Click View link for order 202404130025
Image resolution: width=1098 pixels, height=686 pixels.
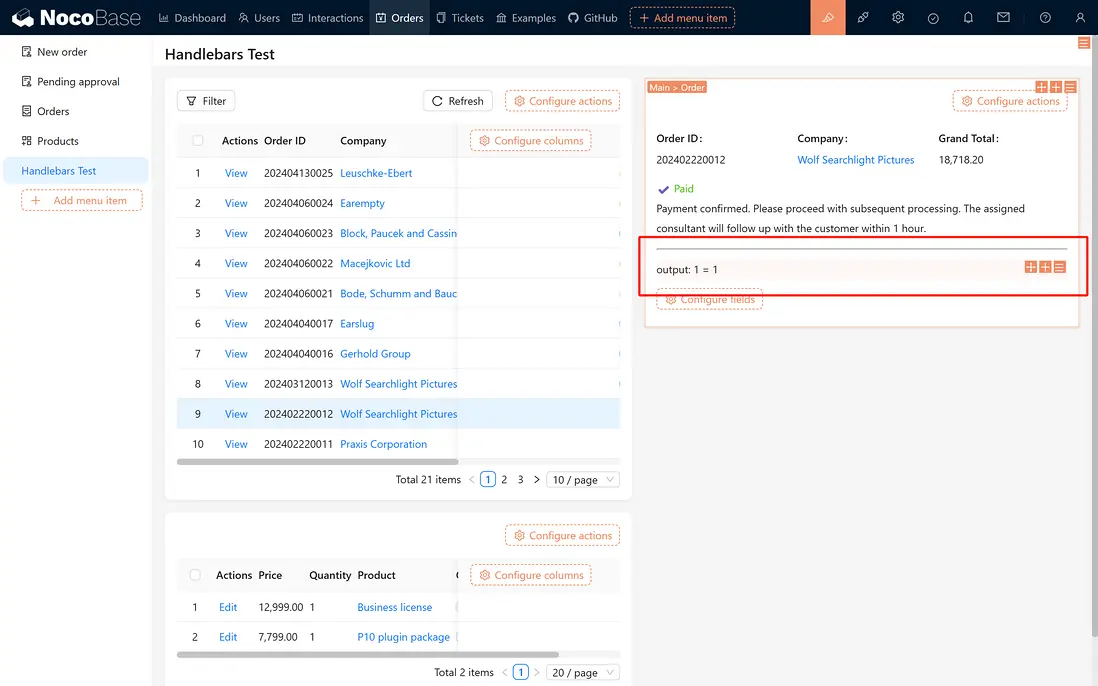(236, 173)
